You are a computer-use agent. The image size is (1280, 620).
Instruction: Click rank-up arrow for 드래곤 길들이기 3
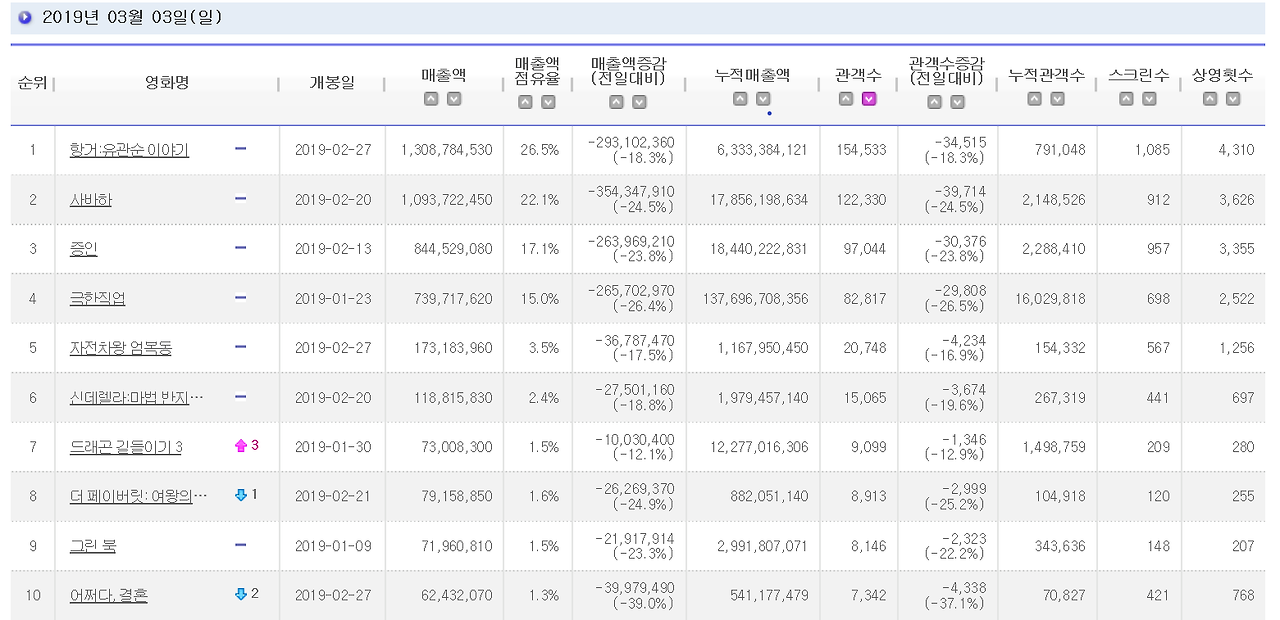(x=240, y=446)
